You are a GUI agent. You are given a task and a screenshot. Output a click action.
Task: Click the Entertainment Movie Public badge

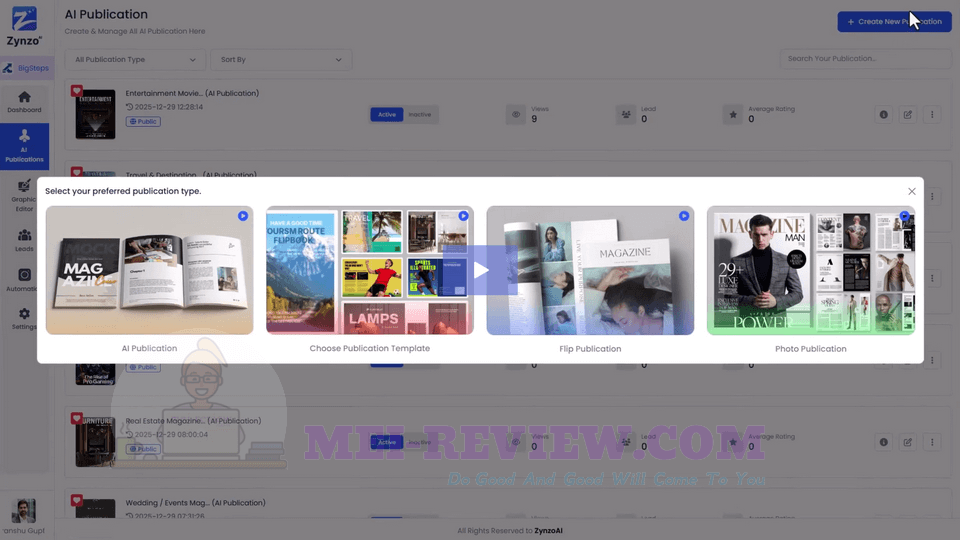[143, 121]
